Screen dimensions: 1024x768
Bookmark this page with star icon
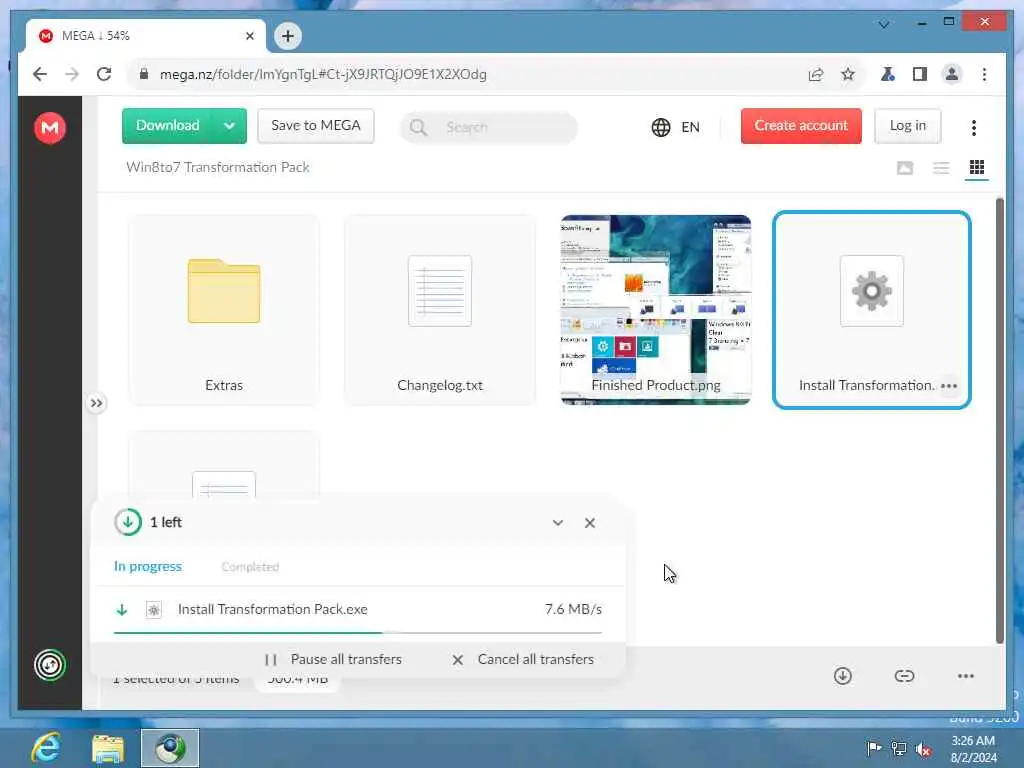click(x=848, y=74)
